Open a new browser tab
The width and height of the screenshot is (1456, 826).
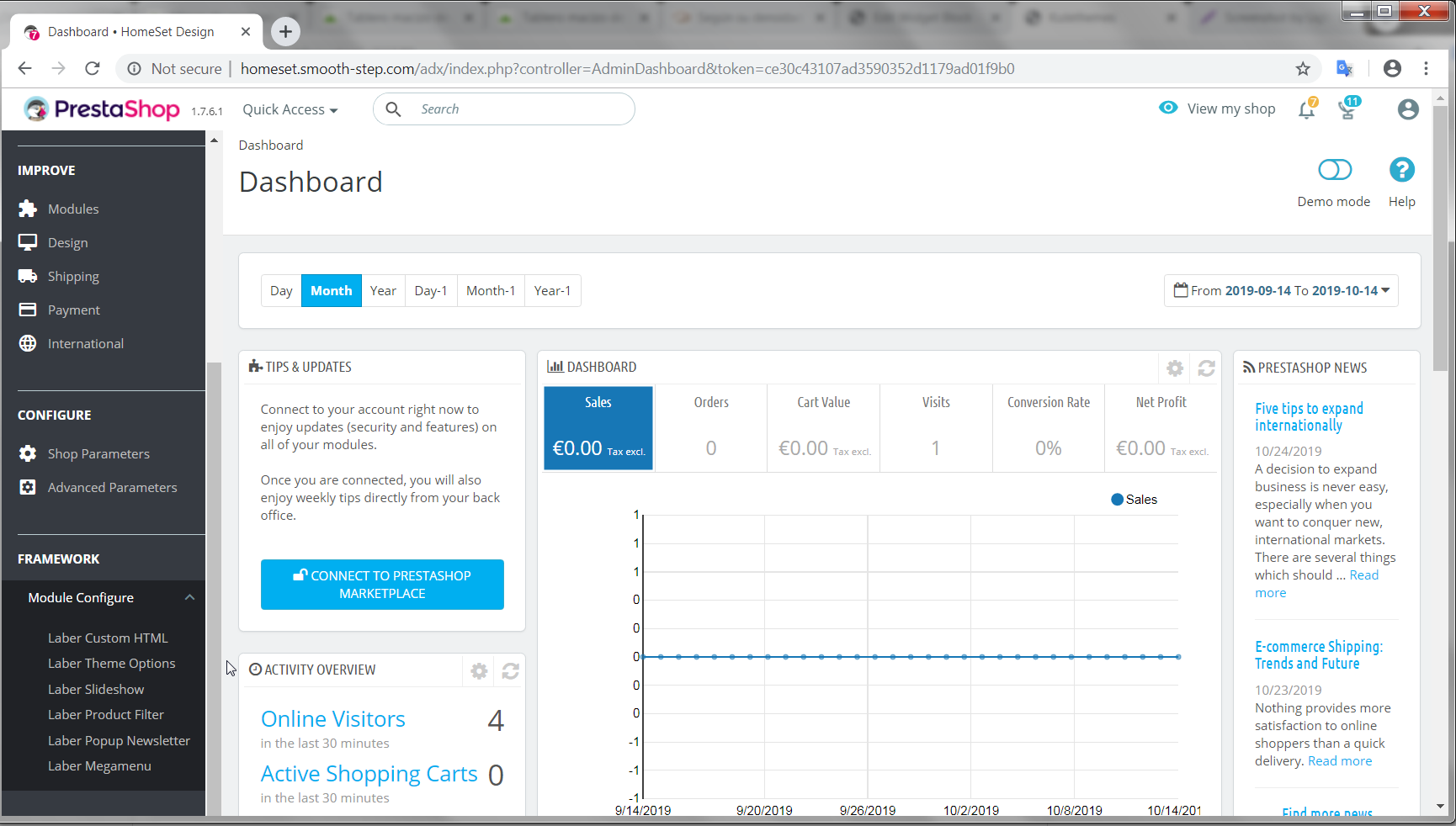(x=285, y=31)
